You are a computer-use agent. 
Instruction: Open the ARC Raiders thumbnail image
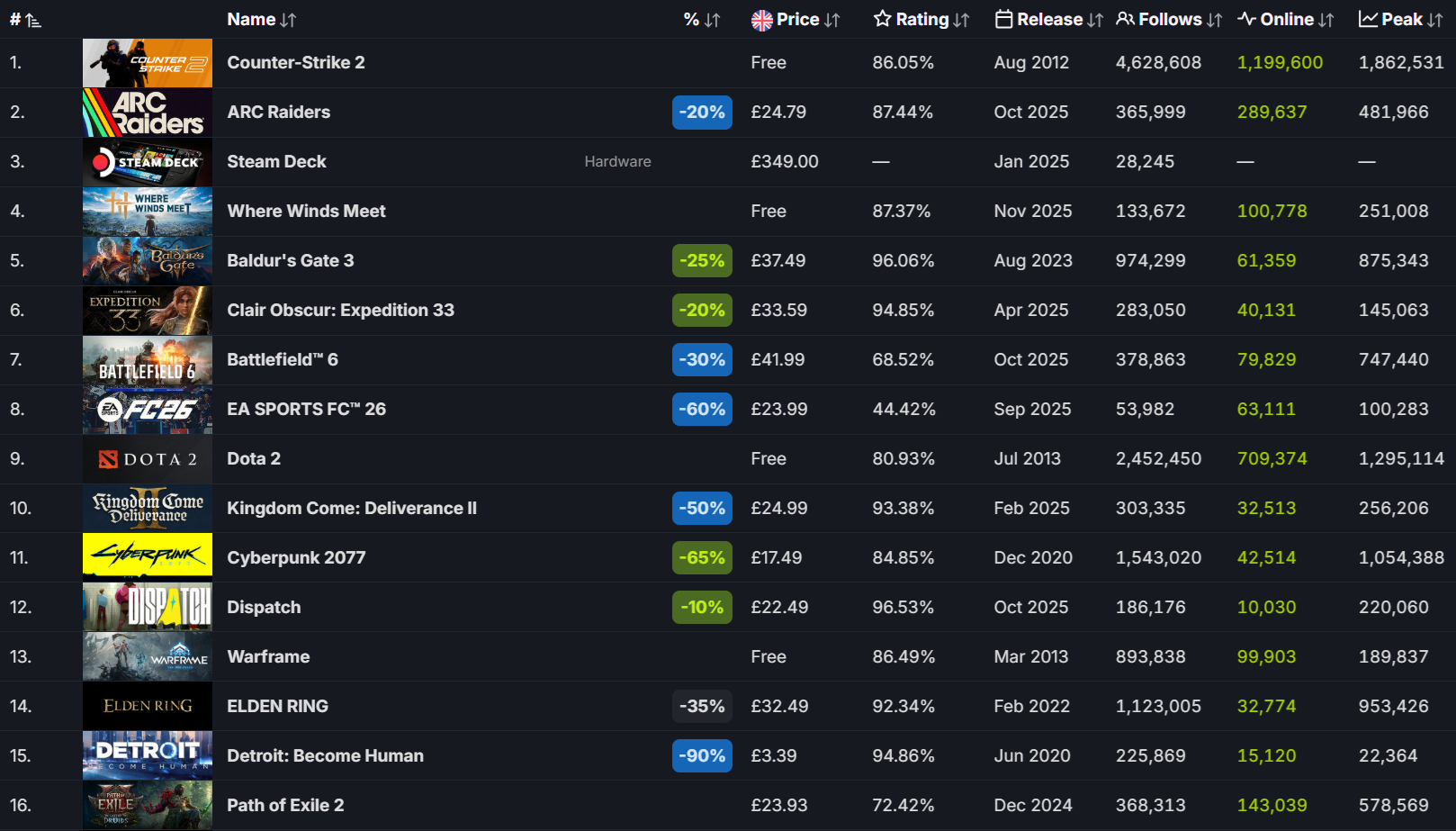(x=148, y=113)
